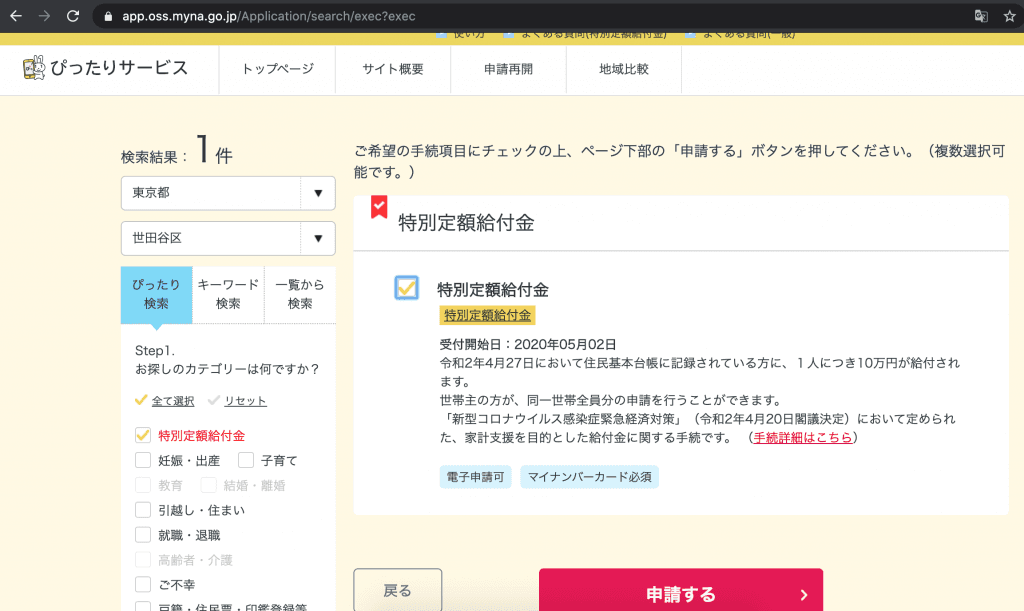This screenshot has width=1024, height=611.
Task: Click the red bookmark ribbon beside 特別定額給付金 heading
Action: 378,205
